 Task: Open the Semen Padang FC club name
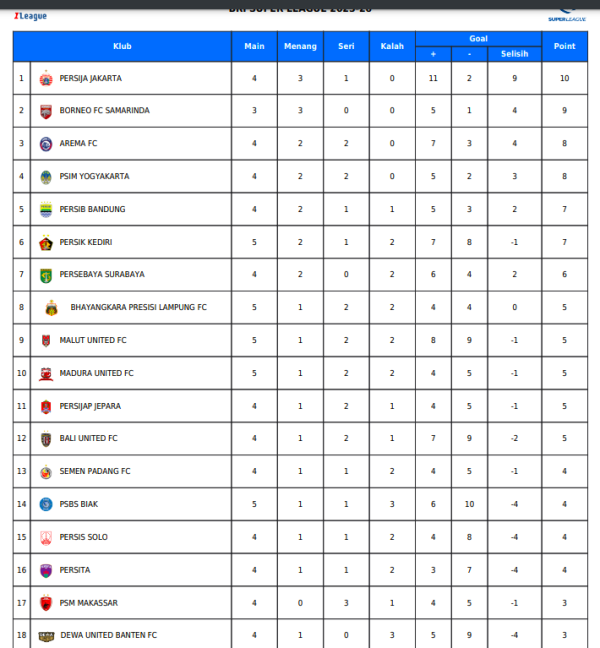click(x=95, y=472)
